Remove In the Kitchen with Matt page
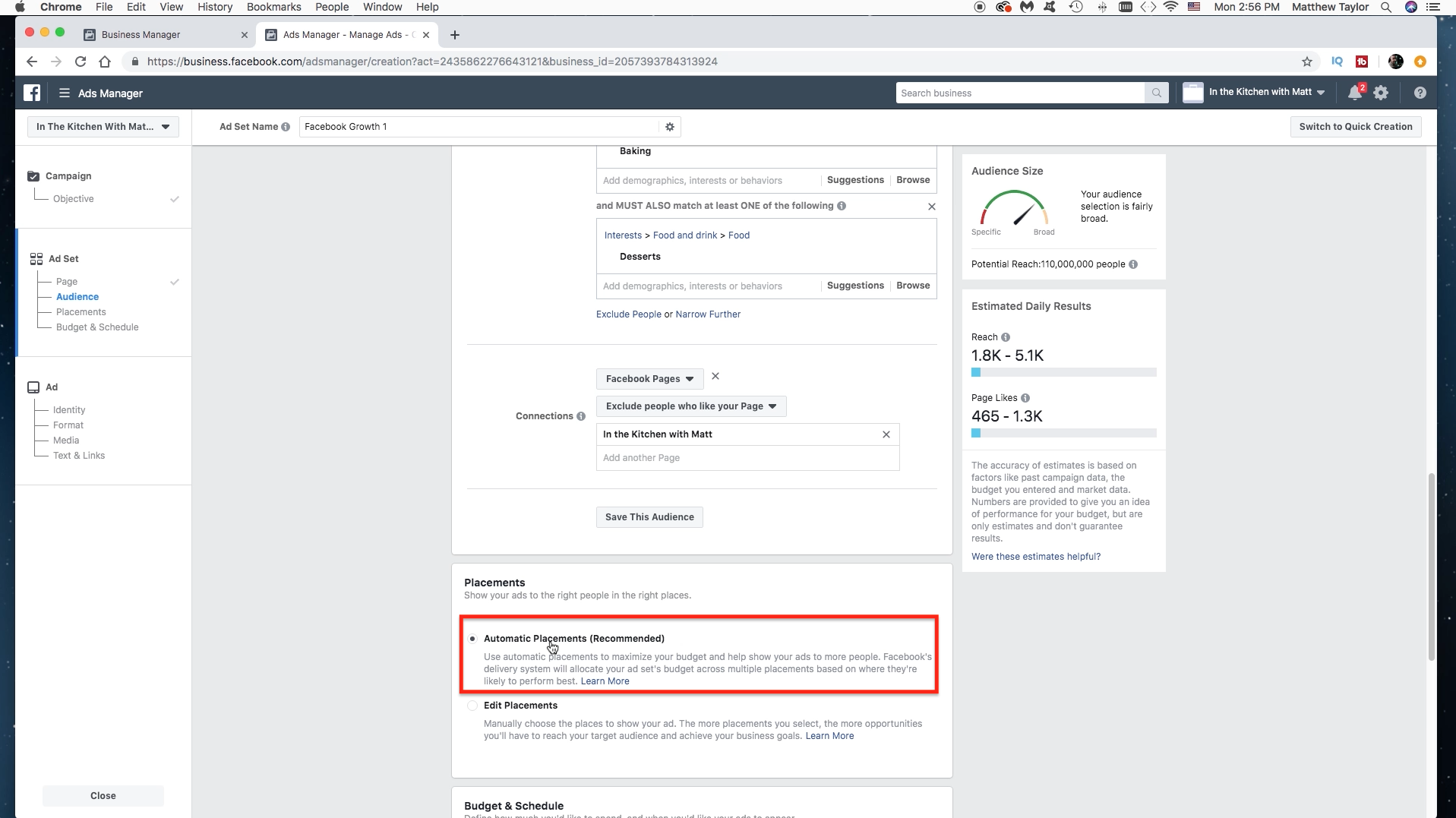The height and width of the screenshot is (818, 1456). click(886, 434)
